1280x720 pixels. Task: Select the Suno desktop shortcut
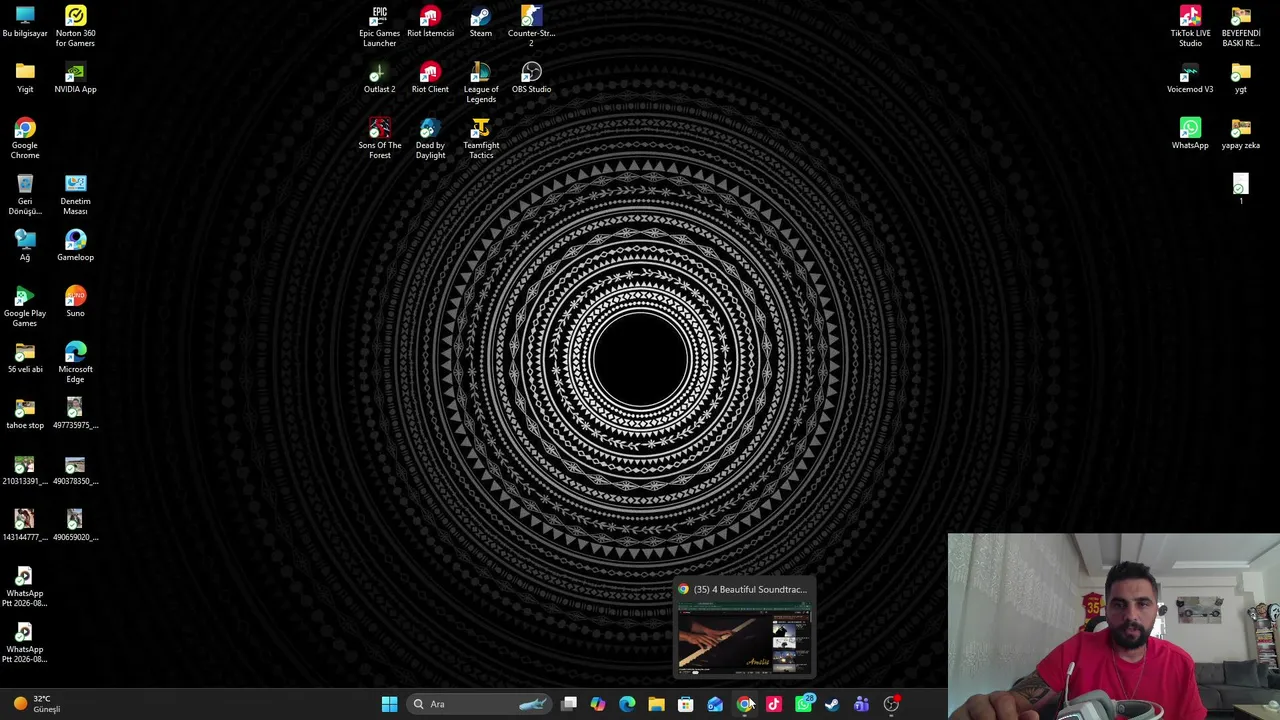75,302
